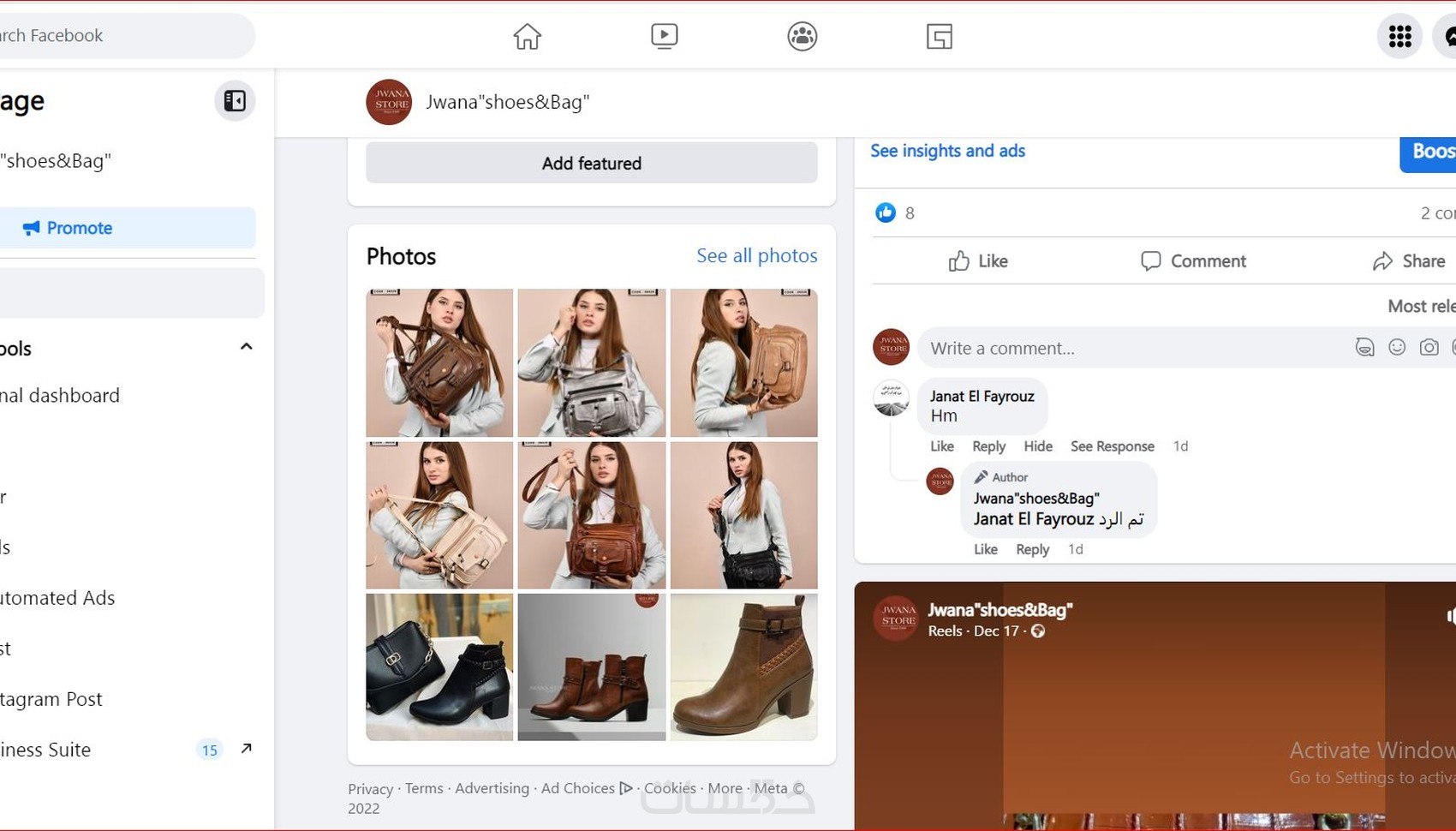Open Business Suite sidebar item
This screenshot has height=831, width=1456.
(x=45, y=750)
